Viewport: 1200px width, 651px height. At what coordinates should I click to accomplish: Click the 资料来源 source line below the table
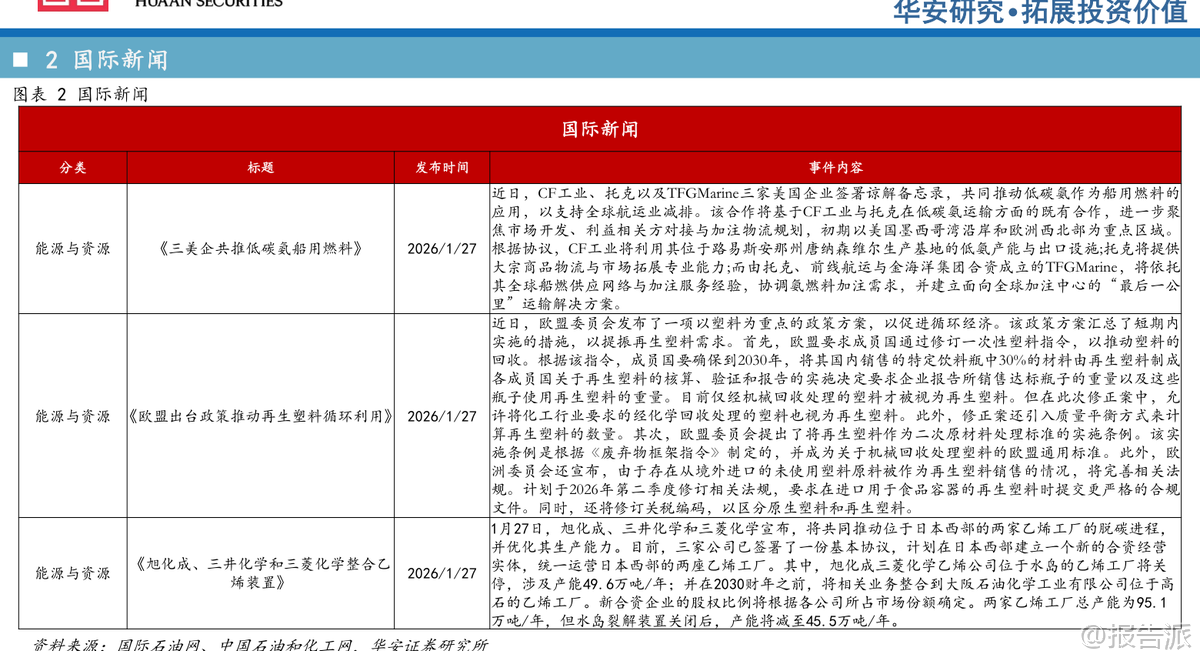[260, 643]
